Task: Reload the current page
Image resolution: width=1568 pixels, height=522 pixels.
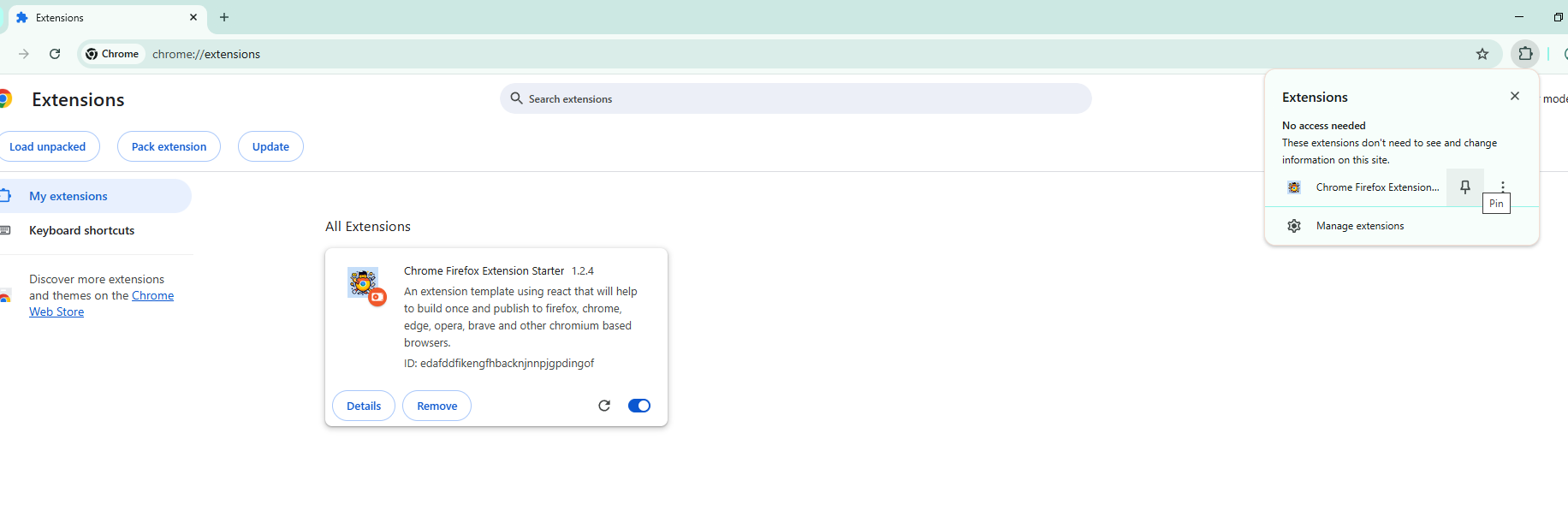Action: point(55,54)
